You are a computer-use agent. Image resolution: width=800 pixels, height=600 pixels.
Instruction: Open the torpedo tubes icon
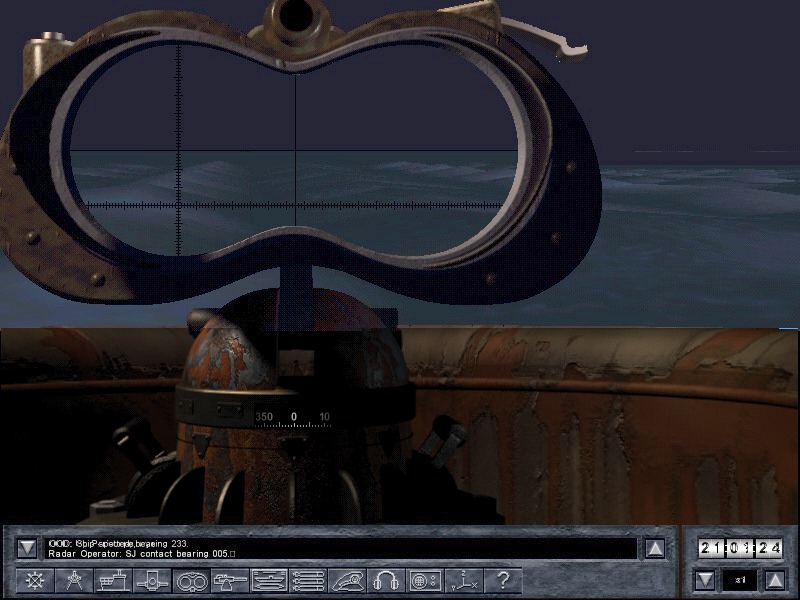(308, 581)
